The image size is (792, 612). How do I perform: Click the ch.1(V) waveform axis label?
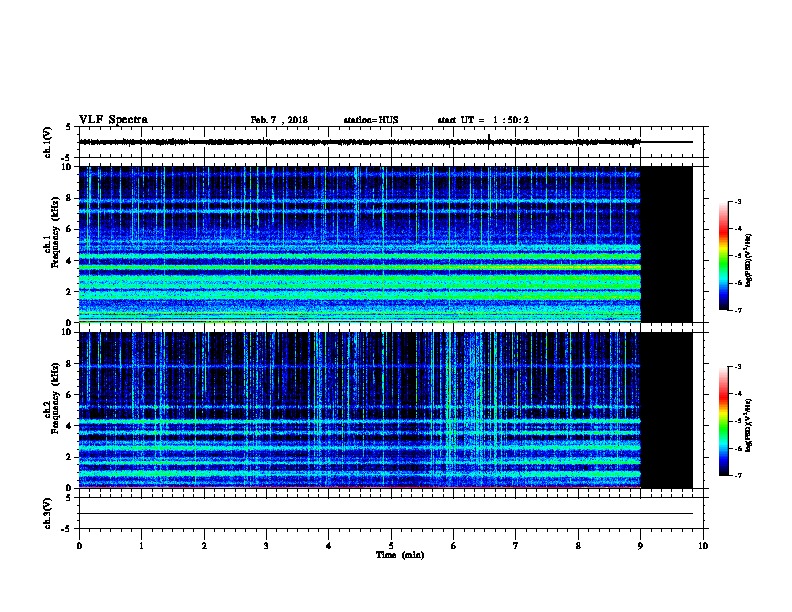pos(47,142)
